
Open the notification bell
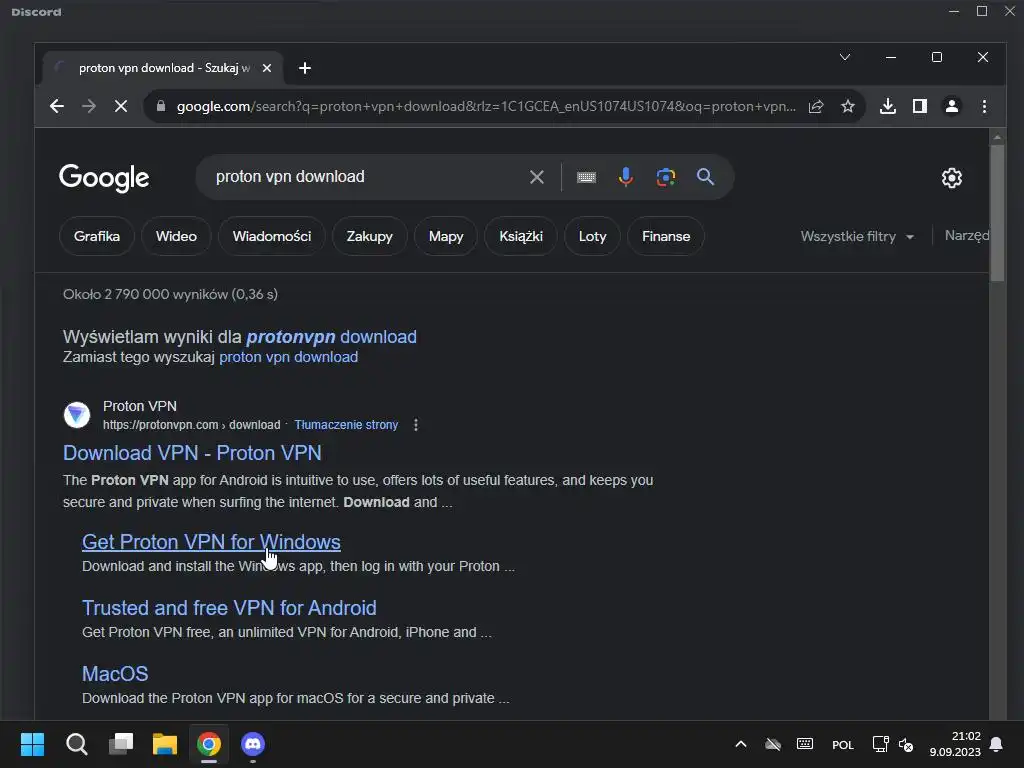click(x=996, y=744)
